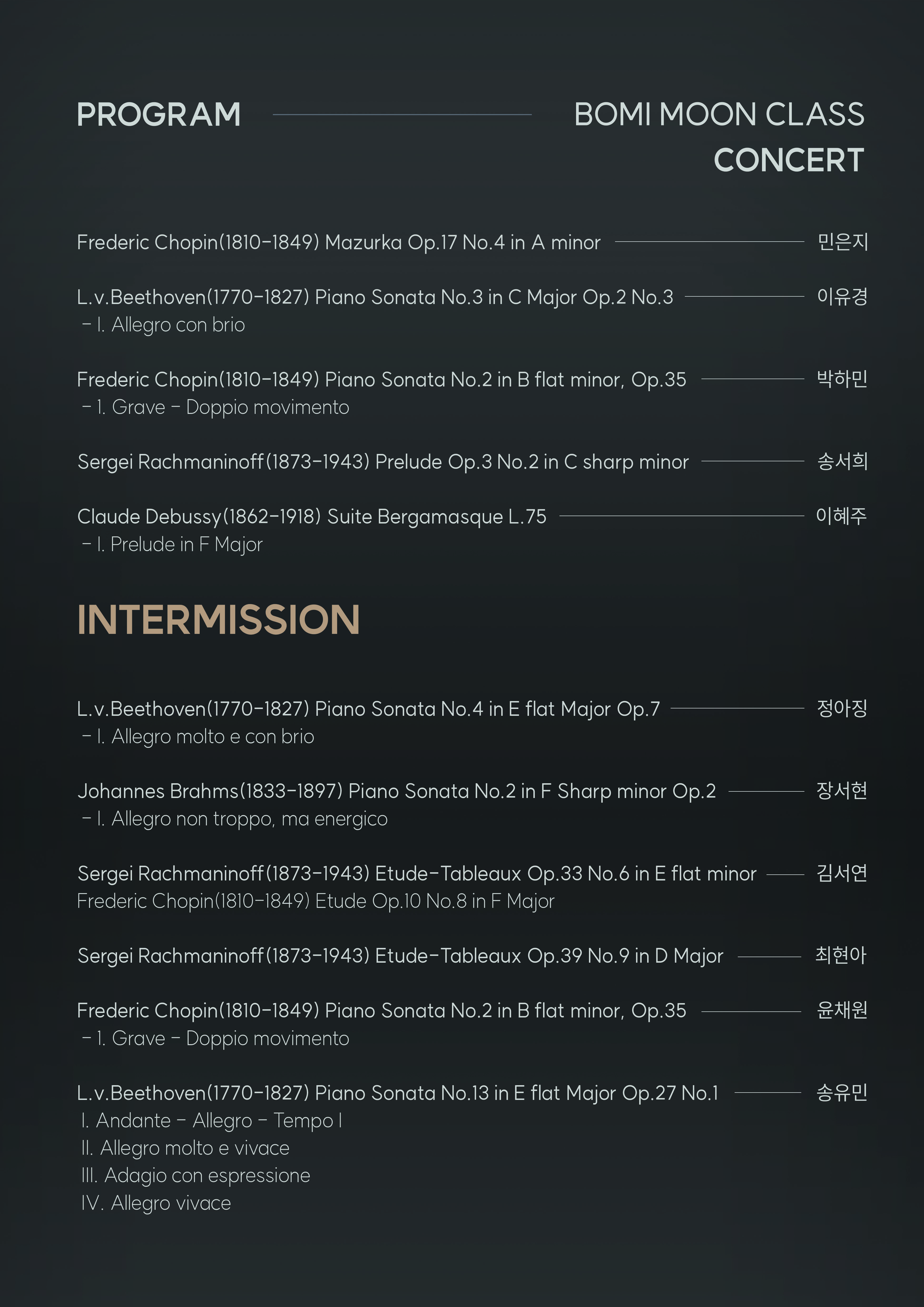Click performer name 송서희

pyautogui.click(x=843, y=461)
